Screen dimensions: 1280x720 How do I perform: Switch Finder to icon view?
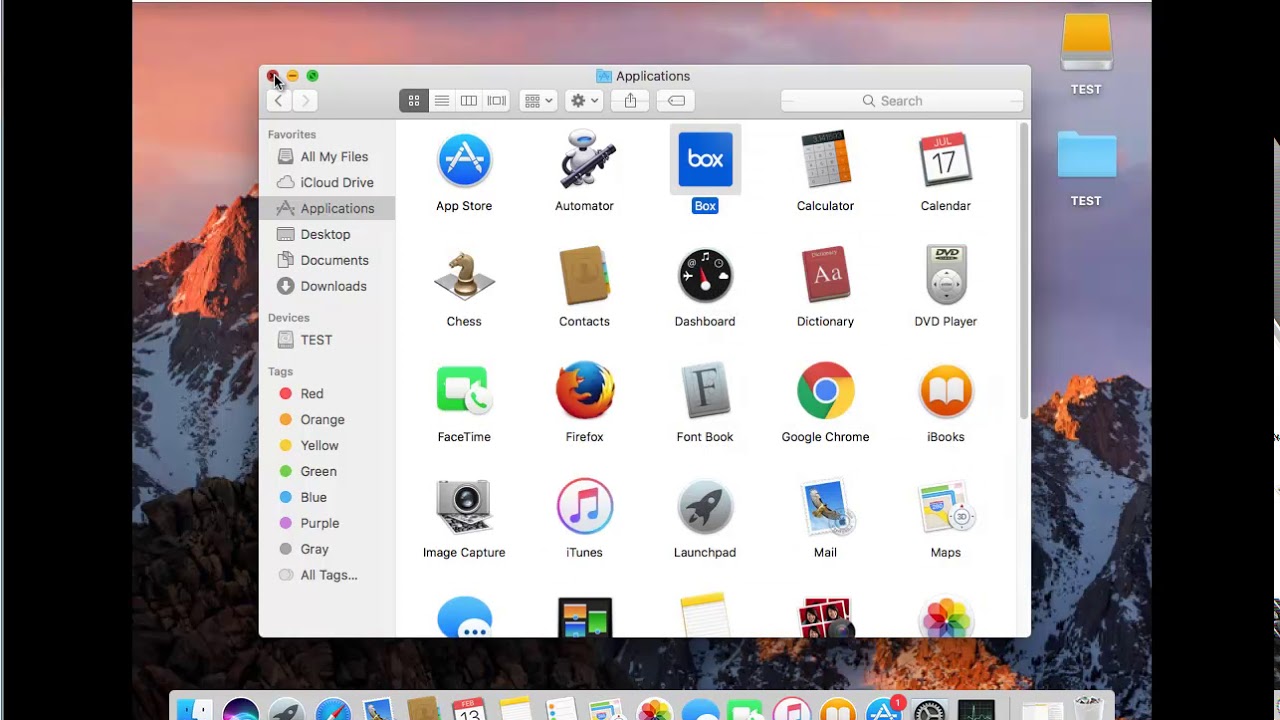point(413,101)
